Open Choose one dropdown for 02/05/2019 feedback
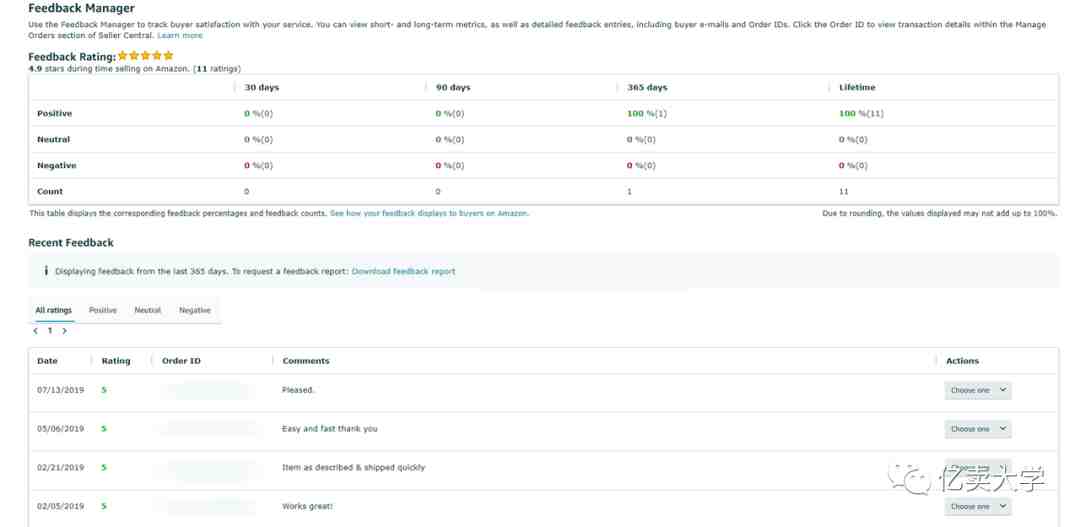1080x527 pixels. pos(977,506)
